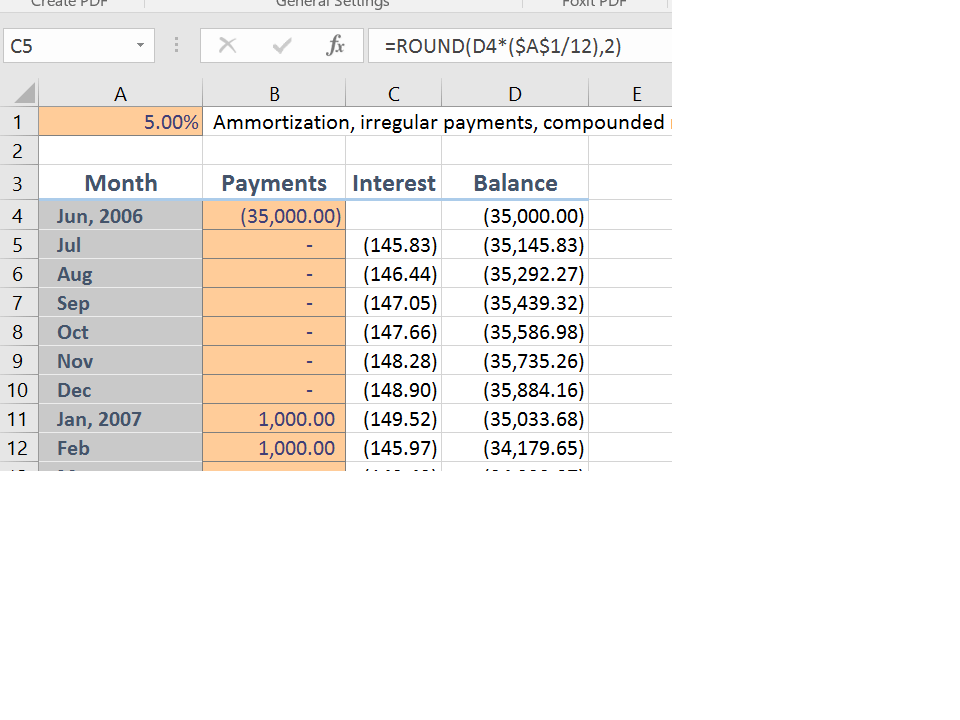Click the Jul payment dash cell
The image size is (960, 720).
coord(274,245)
